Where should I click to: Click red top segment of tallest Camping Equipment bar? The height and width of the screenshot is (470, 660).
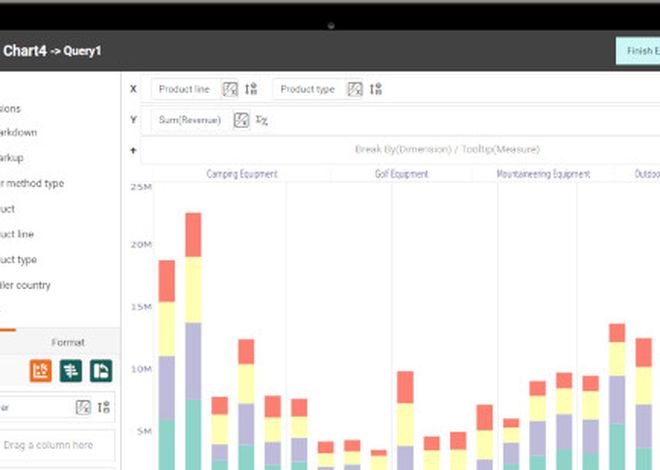point(193,235)
